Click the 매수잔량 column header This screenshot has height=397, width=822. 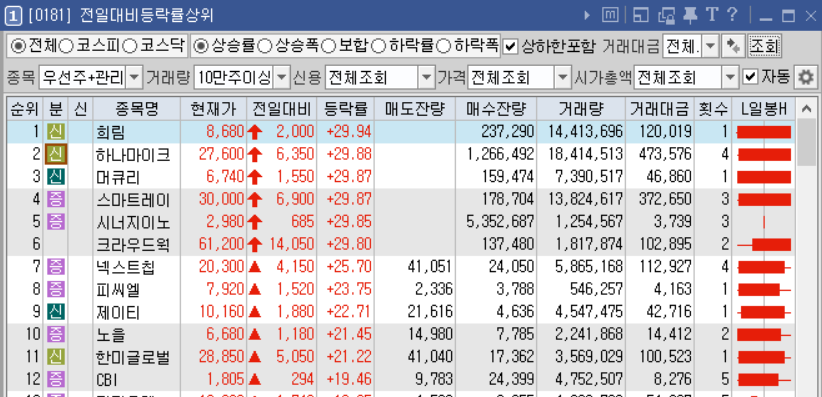[x=495, y=109]
